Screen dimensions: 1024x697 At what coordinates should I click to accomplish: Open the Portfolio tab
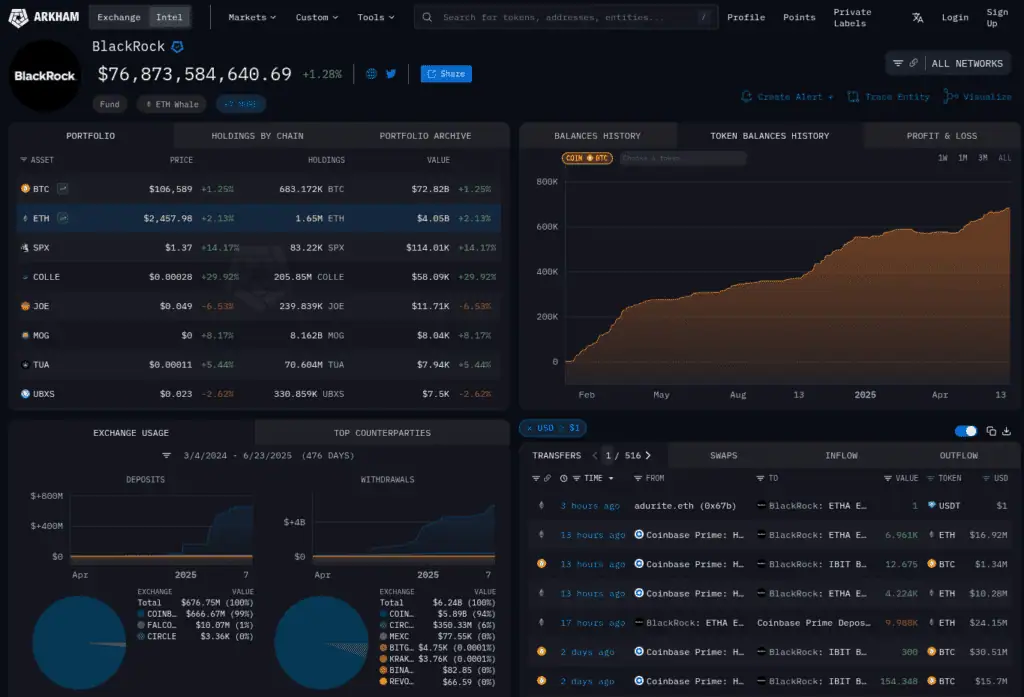[91, 136]
